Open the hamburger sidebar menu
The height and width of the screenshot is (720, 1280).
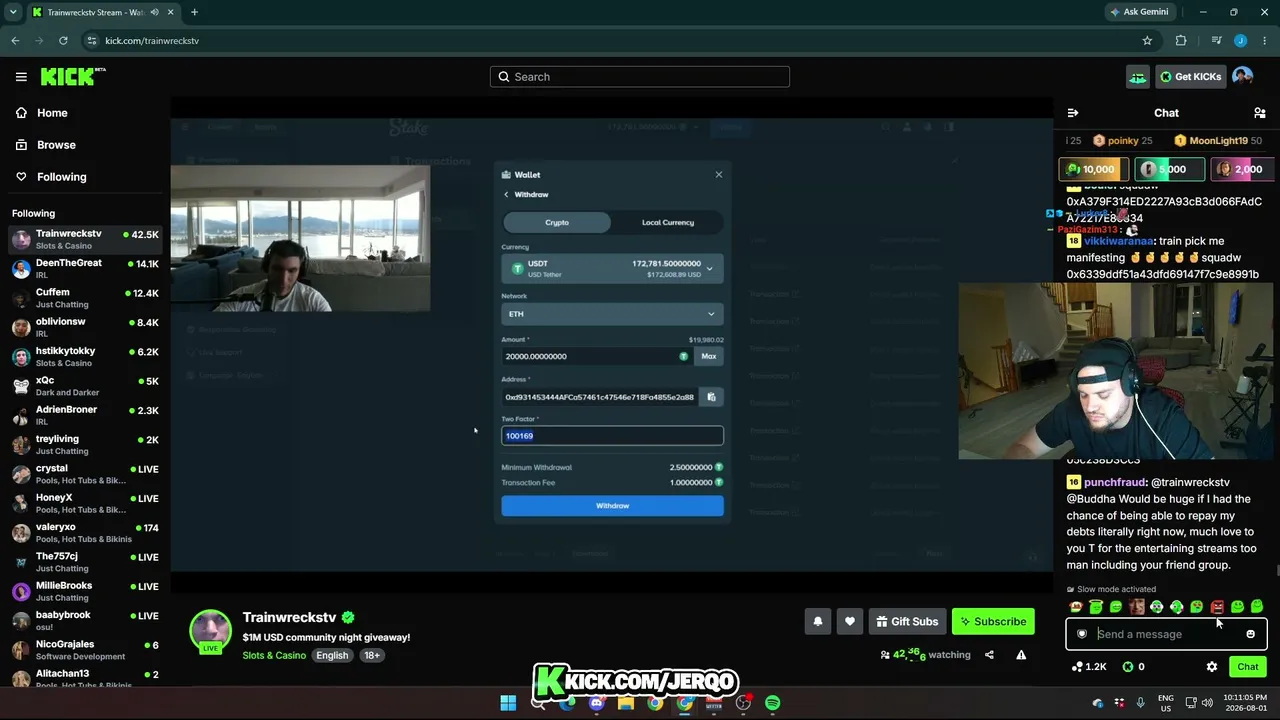point(21,77)
